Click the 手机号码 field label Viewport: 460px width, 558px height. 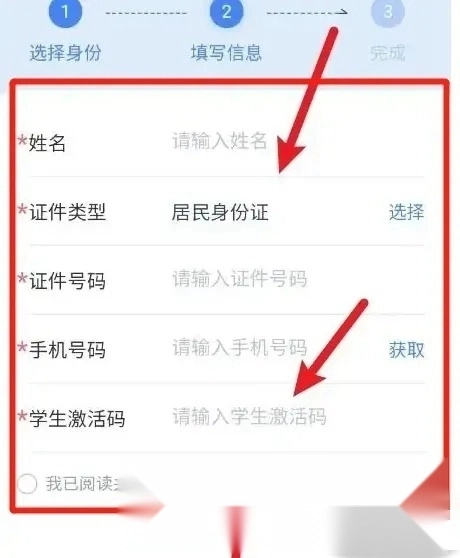point(67,350)
